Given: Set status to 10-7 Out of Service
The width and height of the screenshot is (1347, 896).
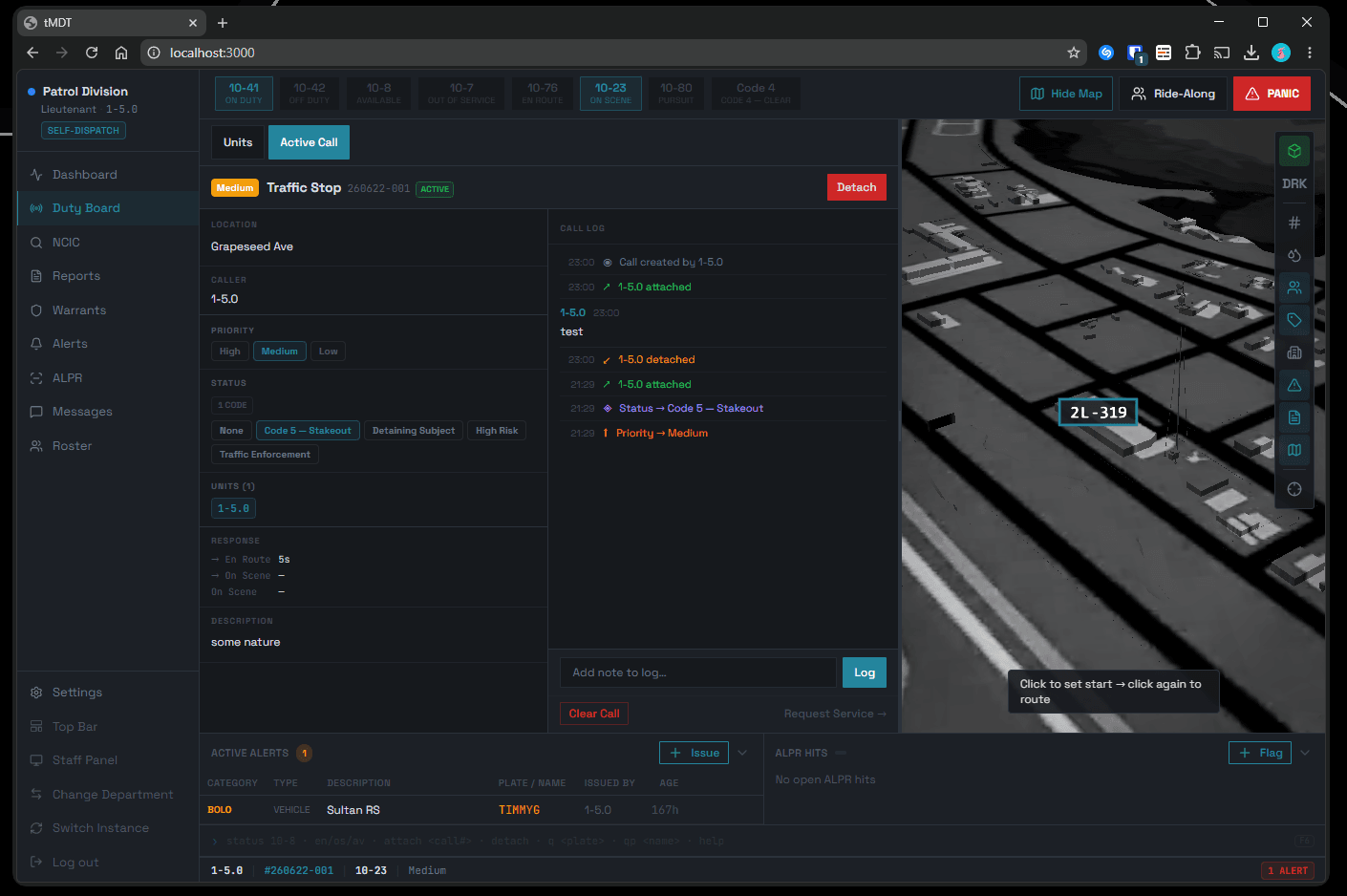Looking at the screenshot, I should pos(461,94).
